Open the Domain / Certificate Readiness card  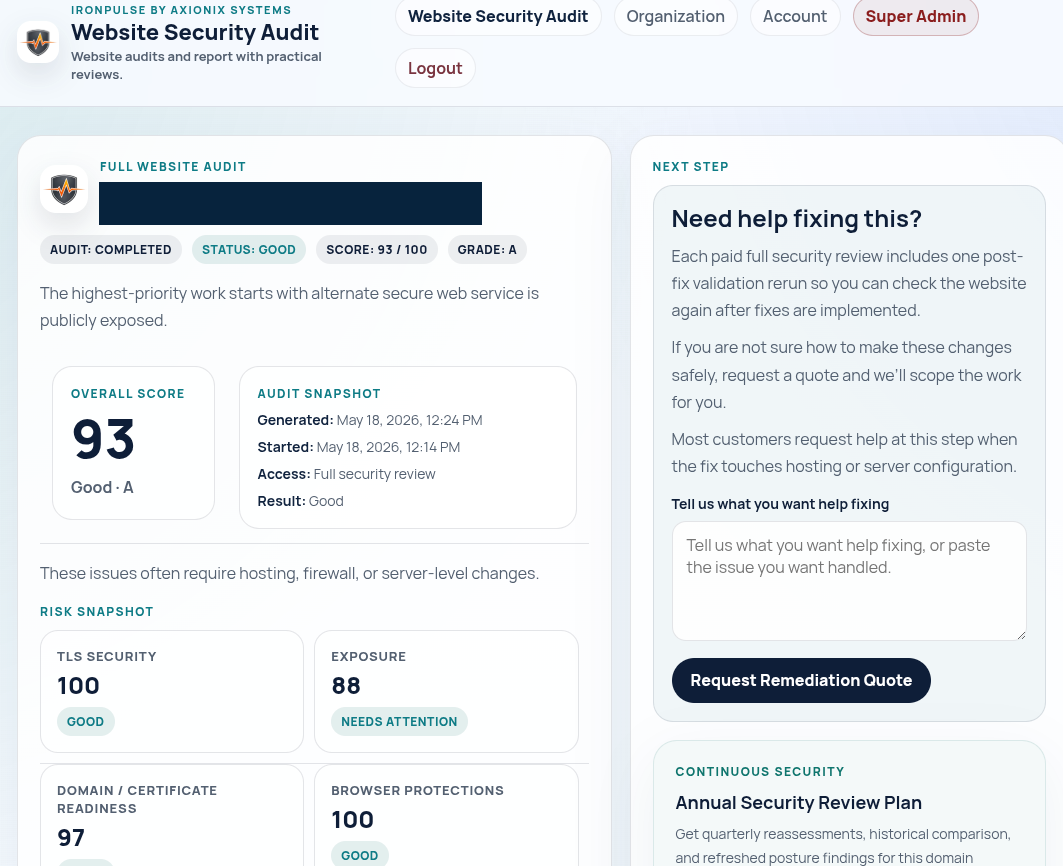pyautogui.click(x=172, y=816)
